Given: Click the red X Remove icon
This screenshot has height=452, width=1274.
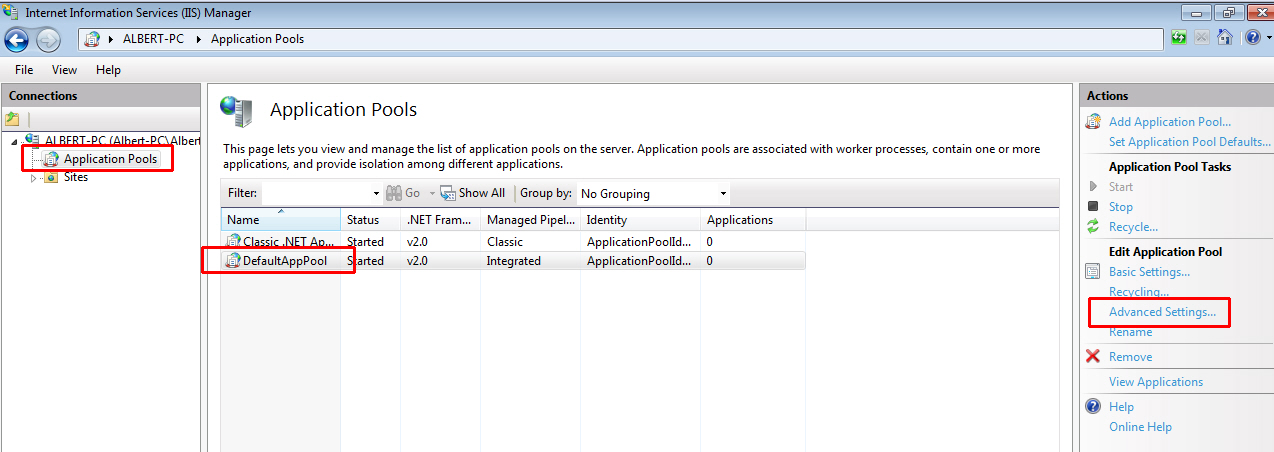Looking at the screenshot, I should click(x=1094, y=357).
